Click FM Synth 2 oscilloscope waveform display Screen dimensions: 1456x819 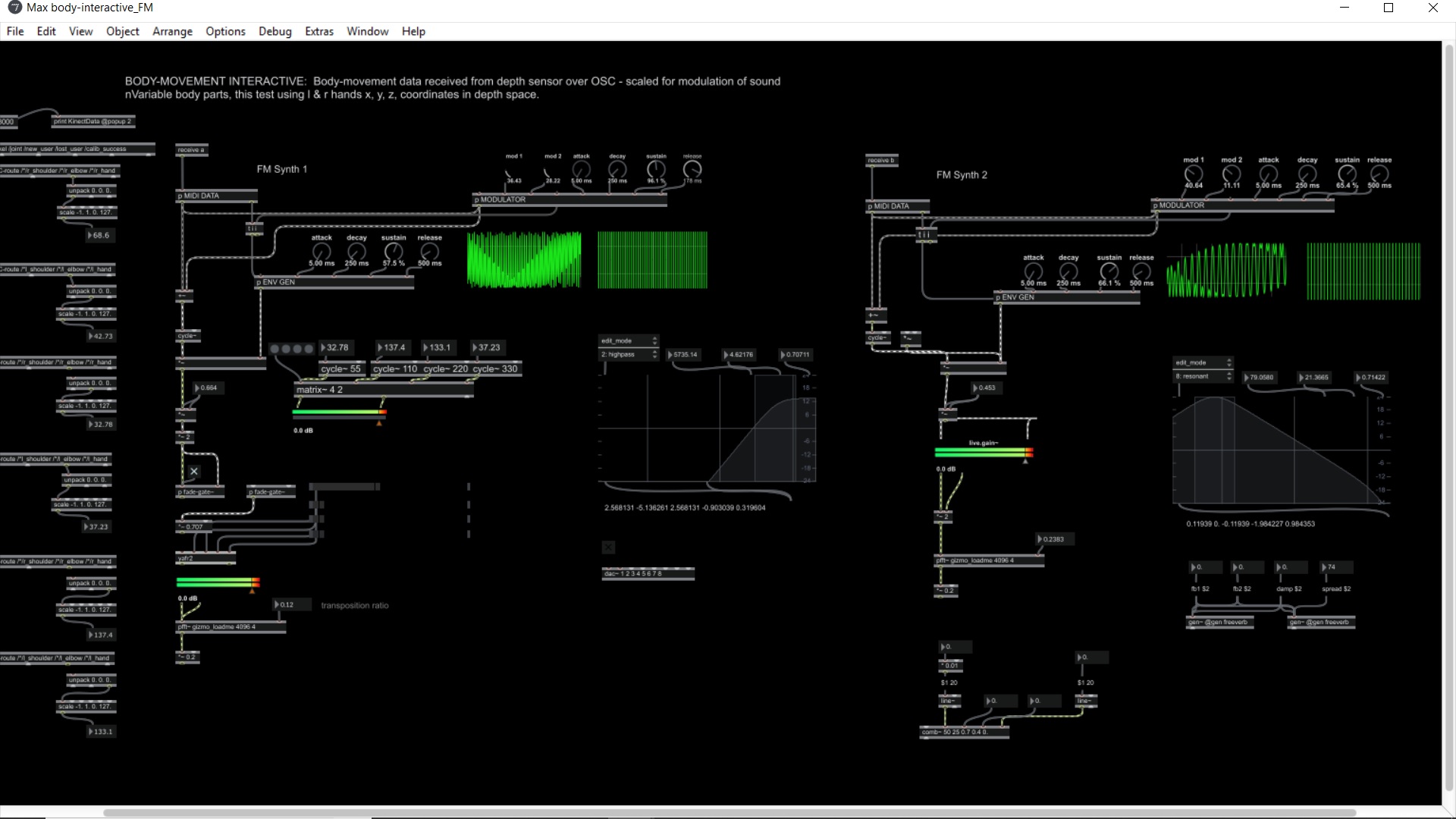tap(1226, 271)
